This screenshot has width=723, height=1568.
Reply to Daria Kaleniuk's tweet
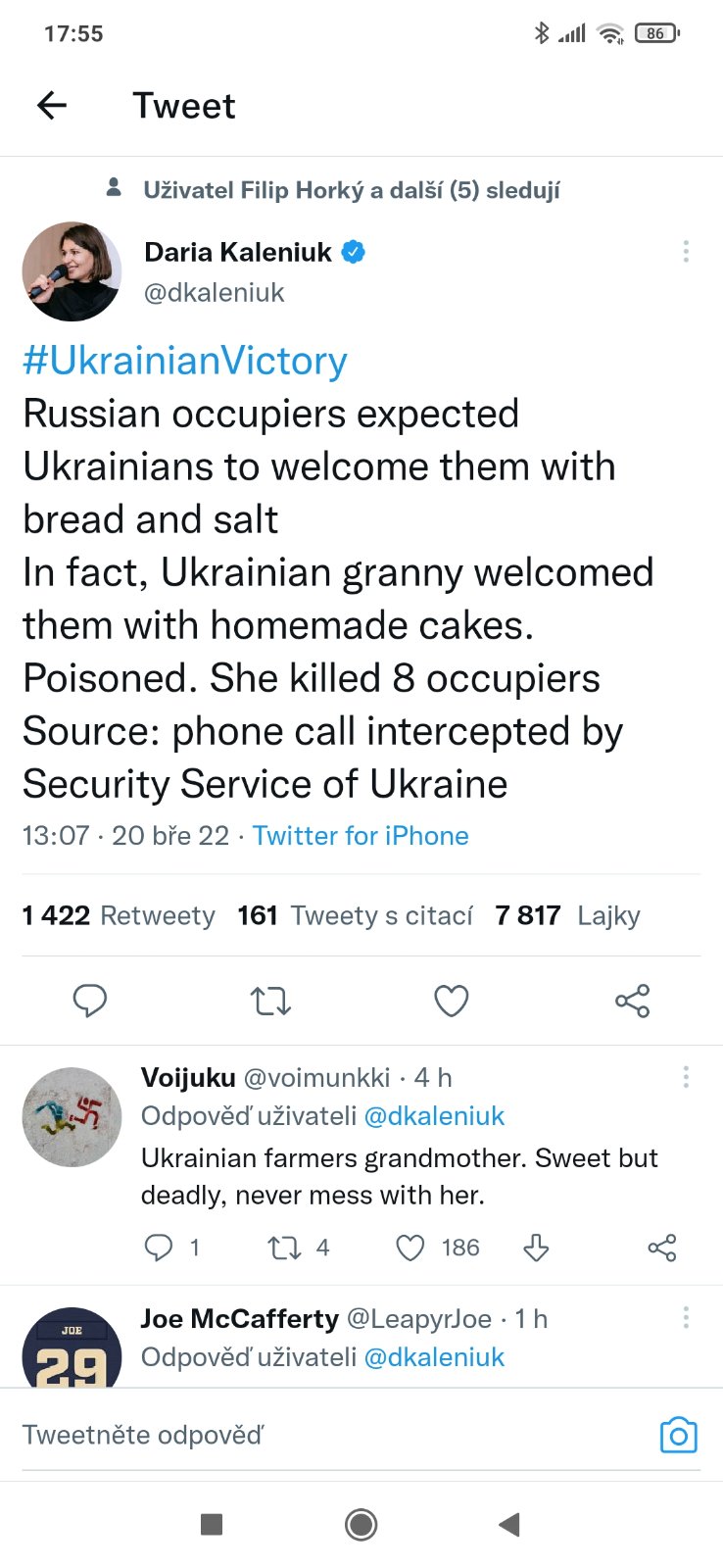click(90, 1001)
